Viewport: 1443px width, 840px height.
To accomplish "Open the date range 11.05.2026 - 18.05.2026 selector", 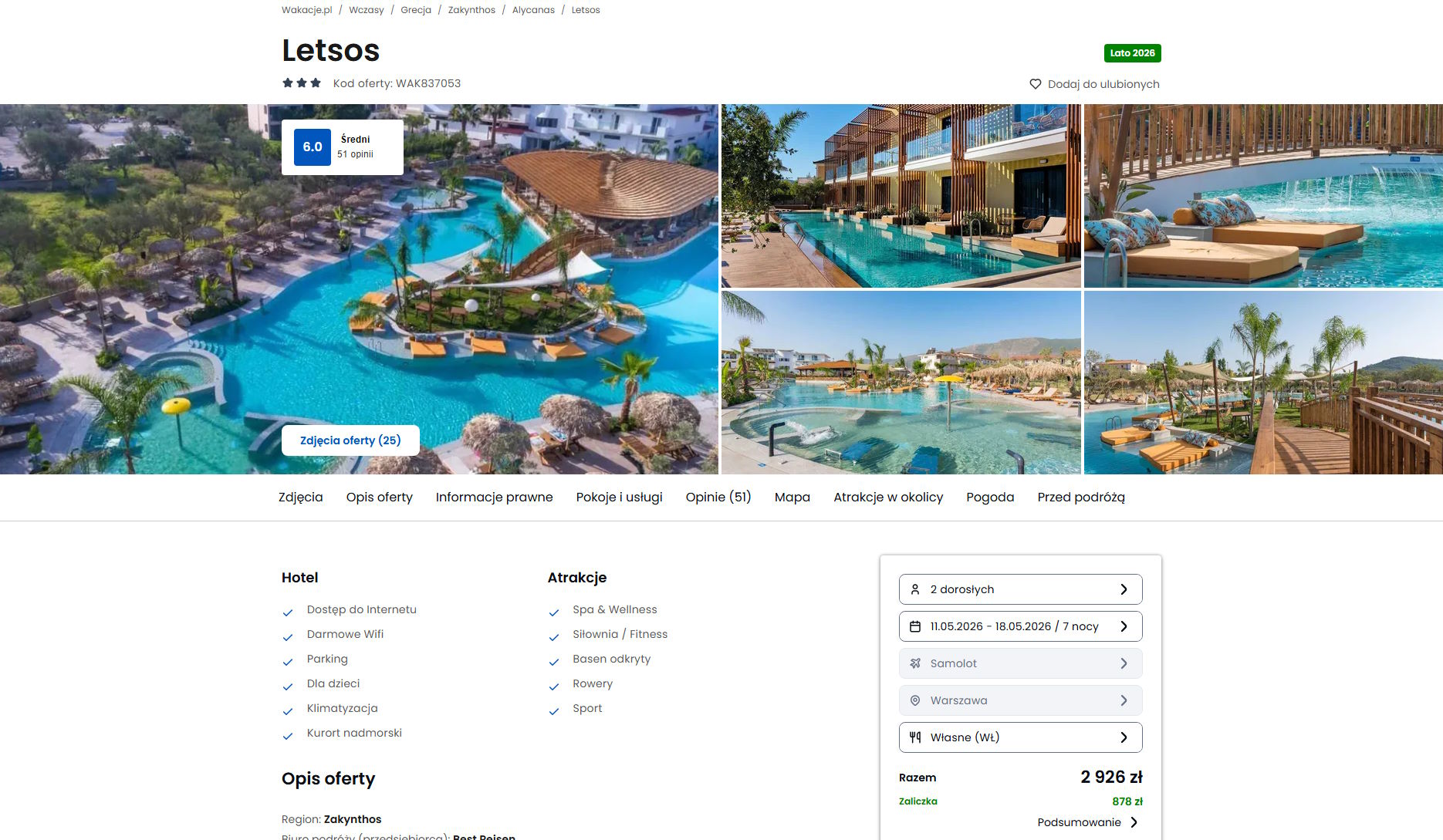I will click(x=1020, y=626).
